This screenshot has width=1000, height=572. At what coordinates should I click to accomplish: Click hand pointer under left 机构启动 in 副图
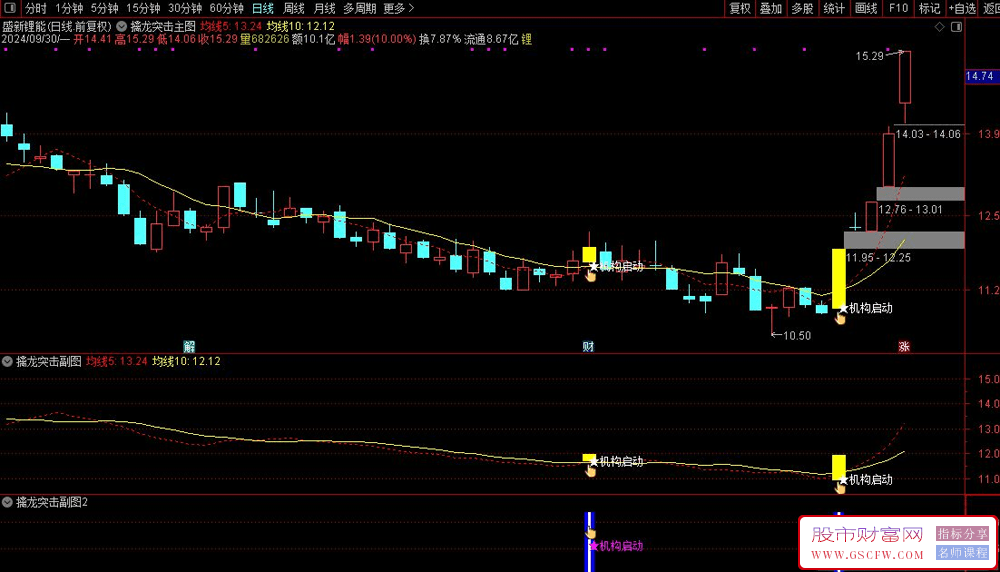click(x=591, y=471)
